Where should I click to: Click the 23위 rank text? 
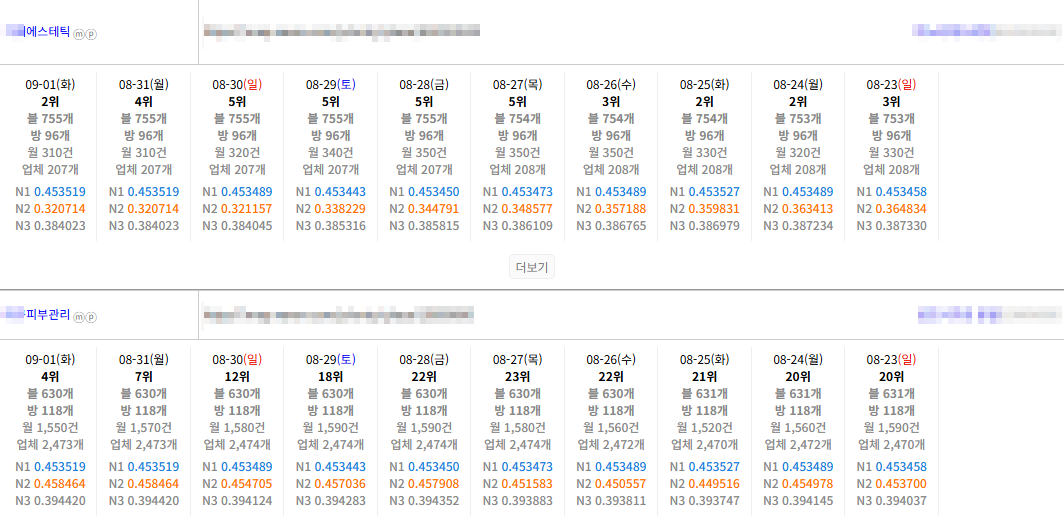[517, 375]
